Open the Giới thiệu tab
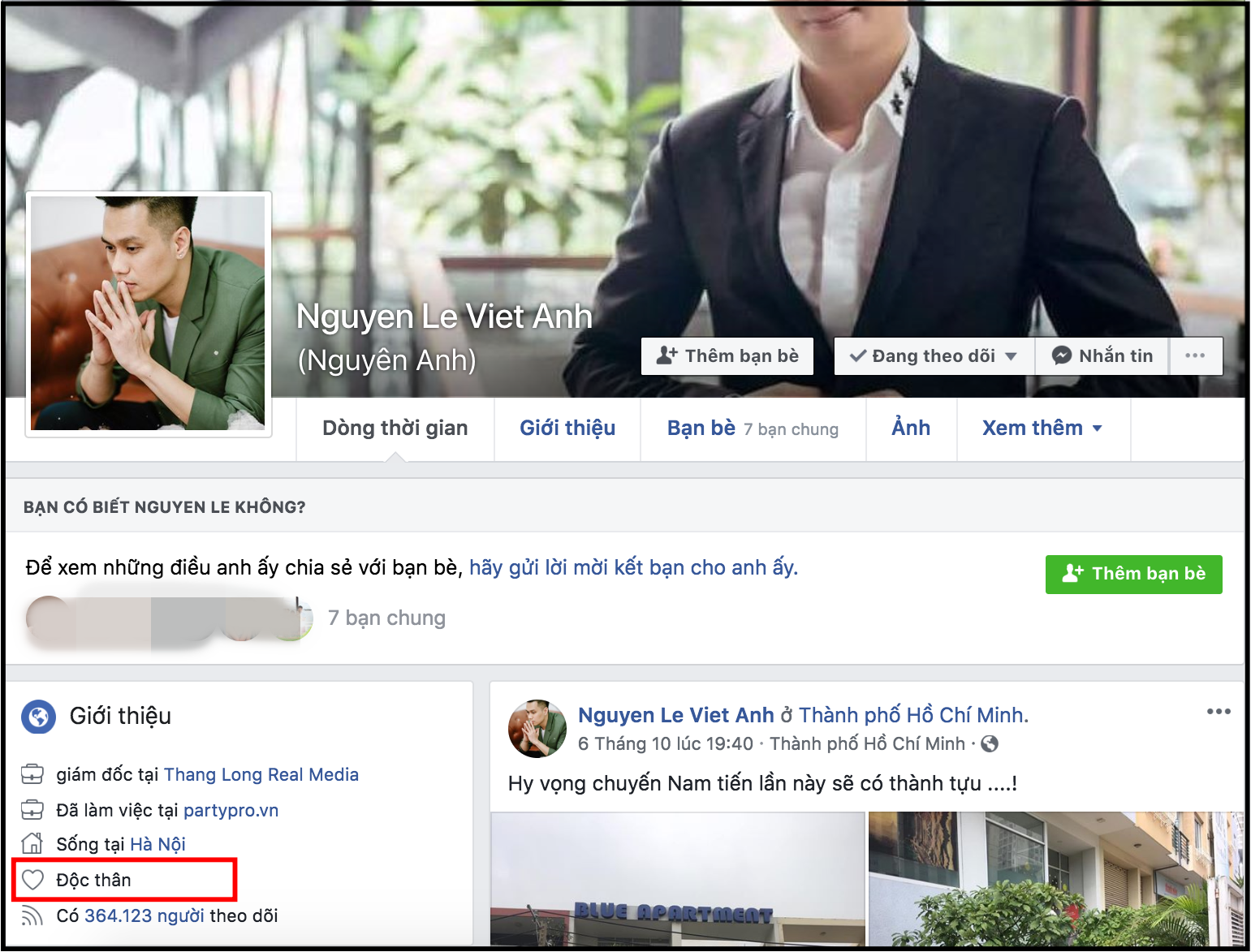1251x952 pixels. (567, 428)
